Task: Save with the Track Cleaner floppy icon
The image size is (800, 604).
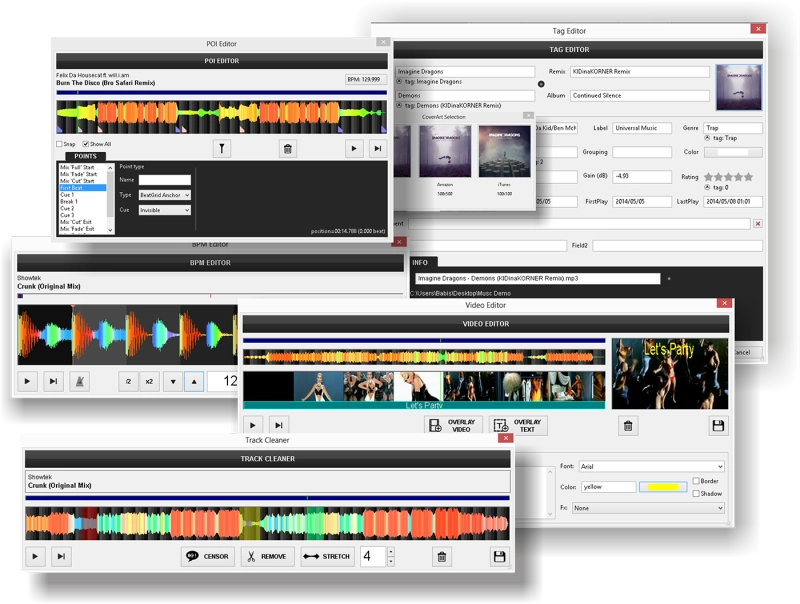Action: 499,557
